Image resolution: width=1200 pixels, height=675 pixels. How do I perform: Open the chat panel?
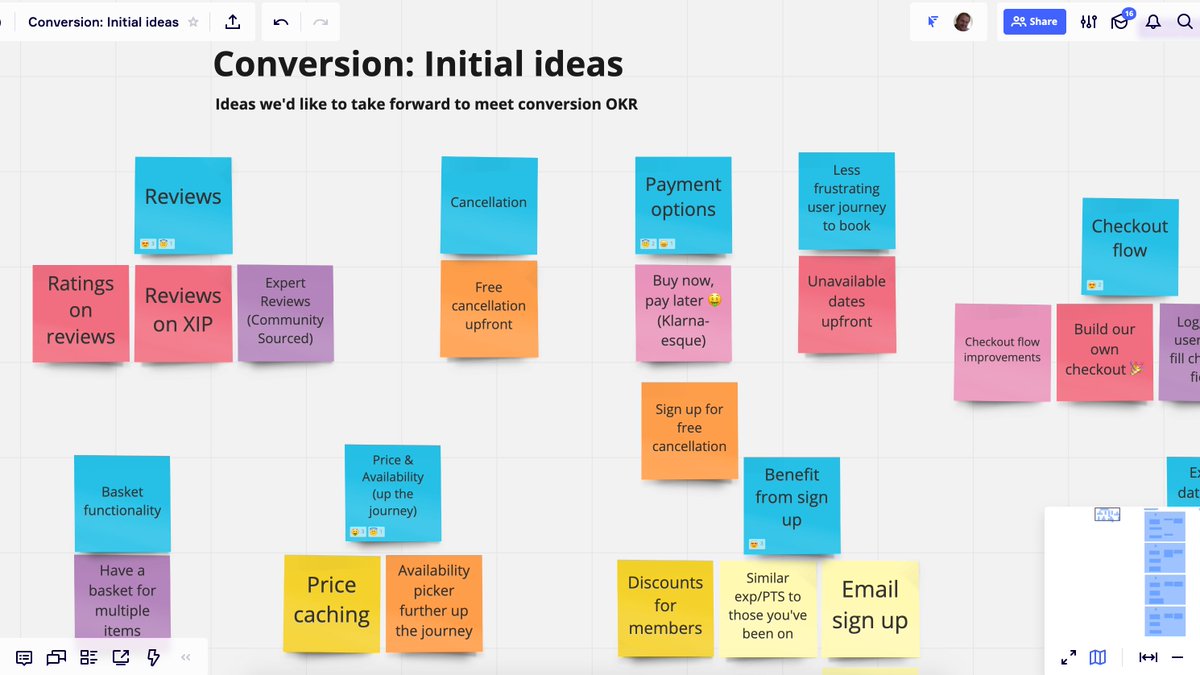pyautogui.click(x=56, y=657)
